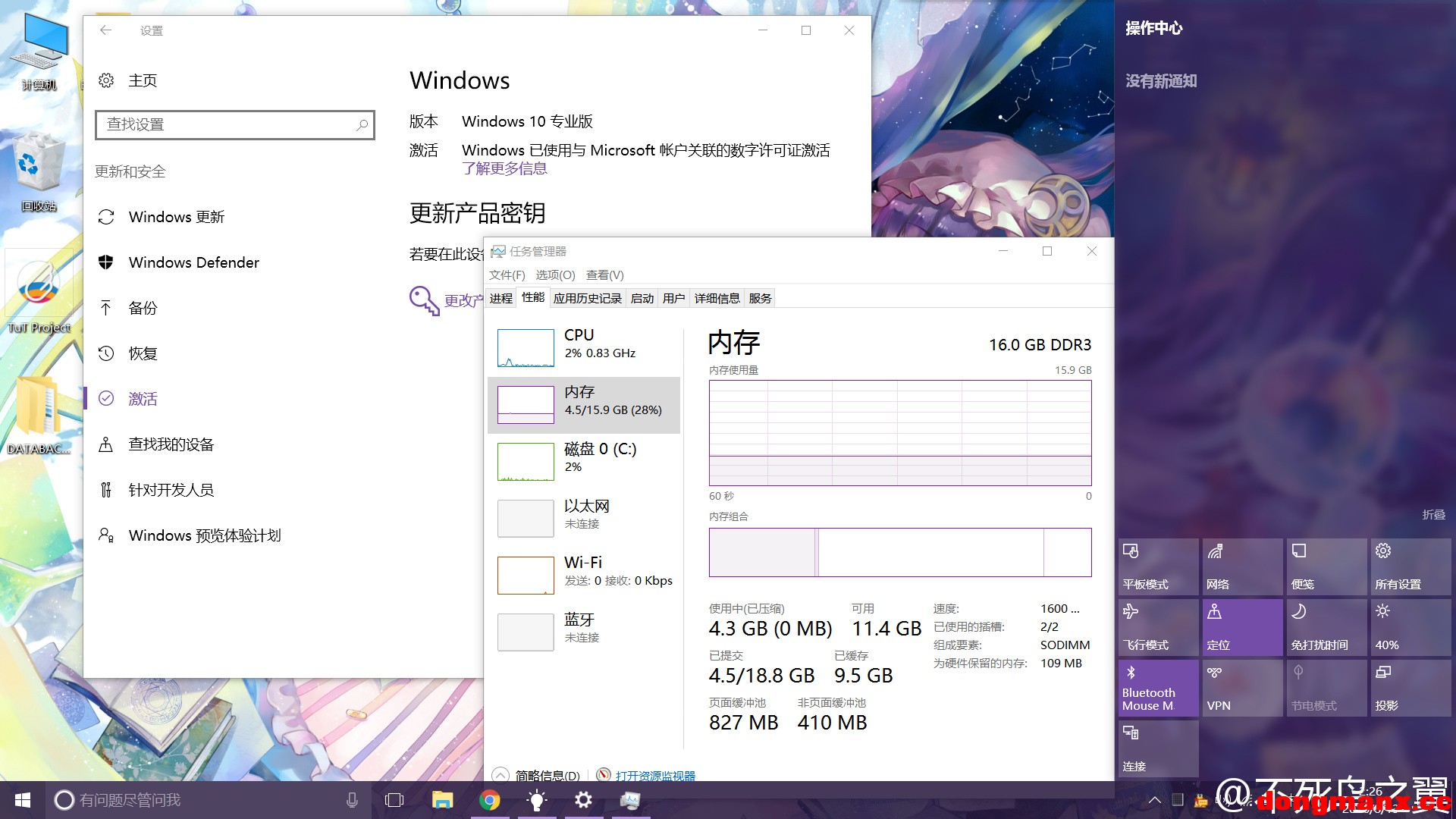
Task: Adjust brightness 40% tile
Action: [1409, 627]
